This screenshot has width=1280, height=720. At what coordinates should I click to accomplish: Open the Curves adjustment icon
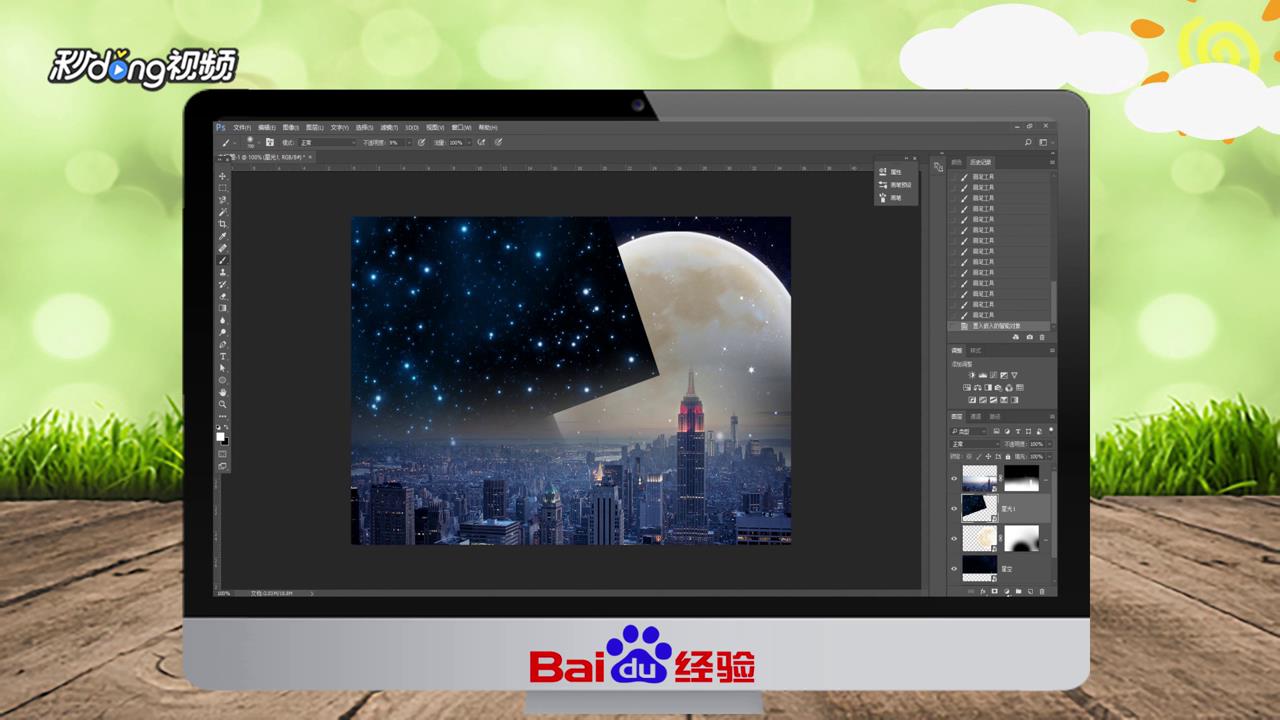(994, 375)
